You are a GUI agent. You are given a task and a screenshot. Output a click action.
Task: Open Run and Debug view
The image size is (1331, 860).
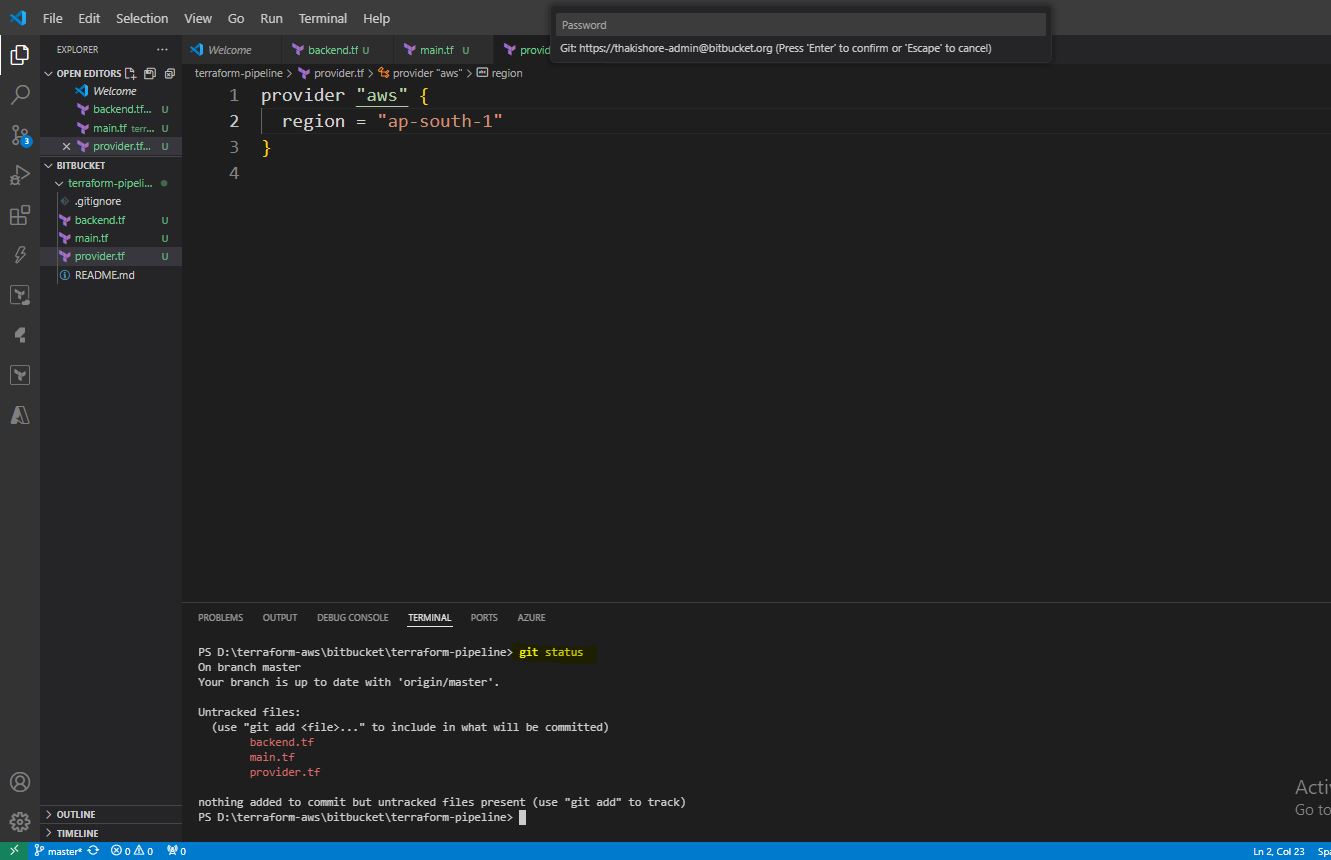[x=19, y=176]
